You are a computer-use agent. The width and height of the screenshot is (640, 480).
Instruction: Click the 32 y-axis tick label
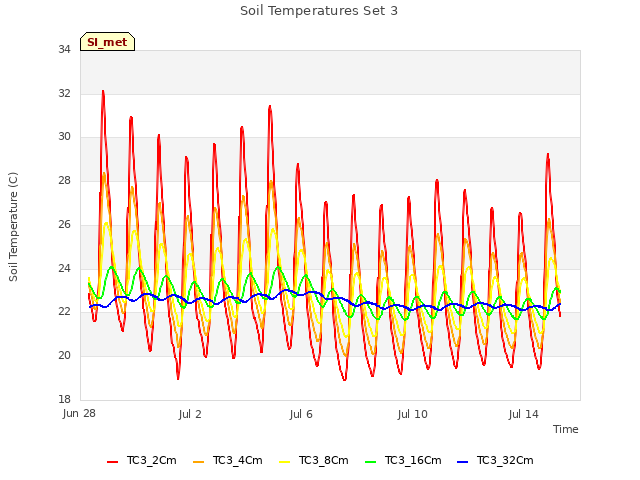(x=64, y=93)
